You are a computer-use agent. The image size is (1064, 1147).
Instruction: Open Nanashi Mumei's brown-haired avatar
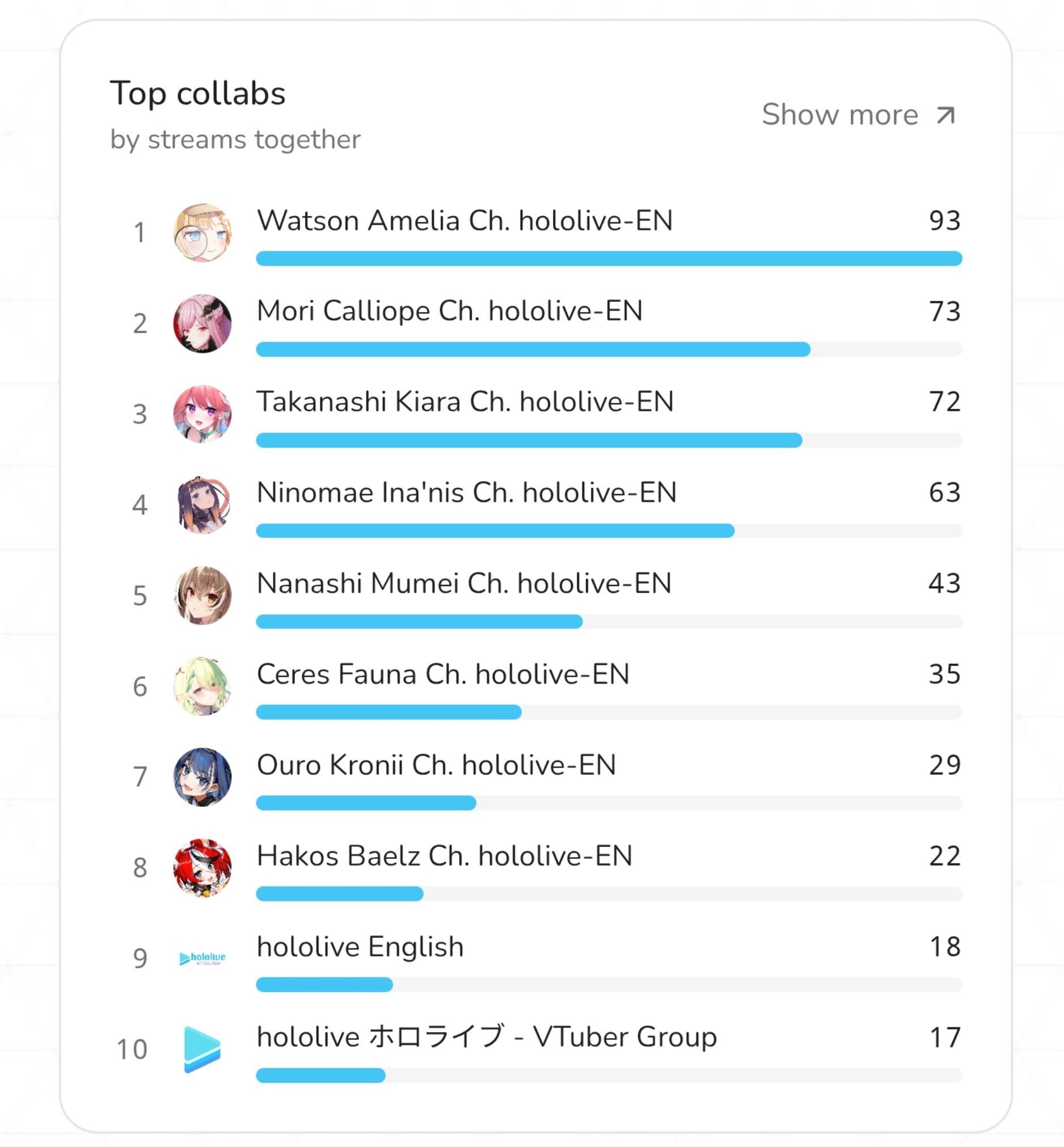pyautogui.click(x=202, y=596)
